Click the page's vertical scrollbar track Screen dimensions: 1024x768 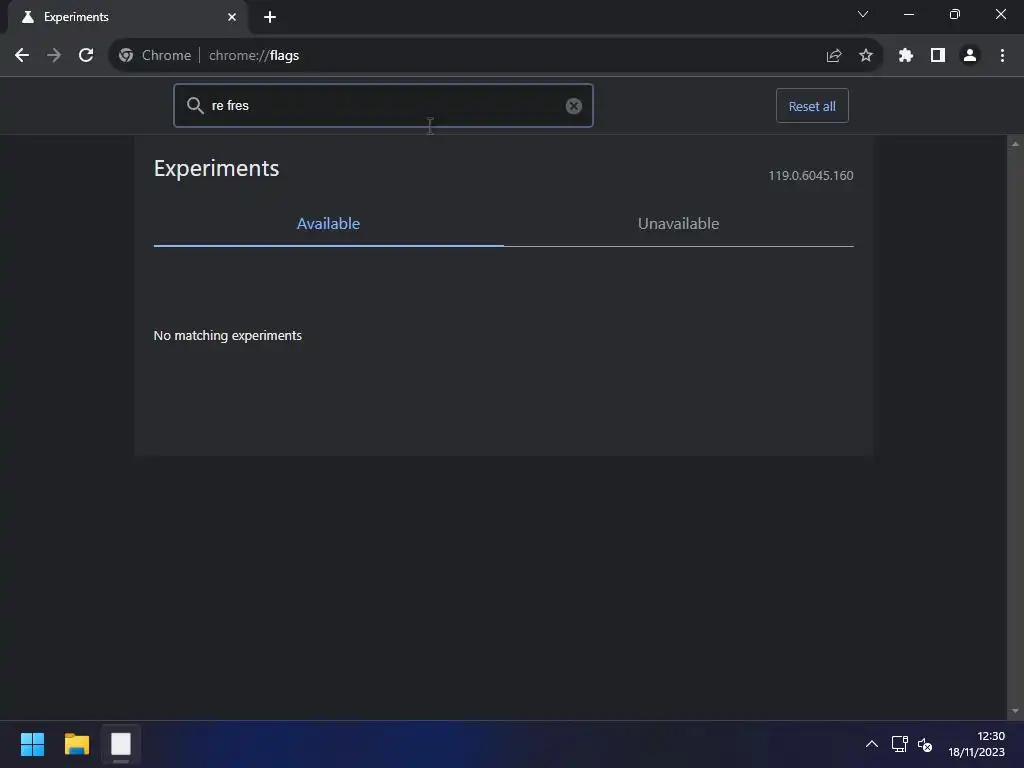click(1015, 428)
